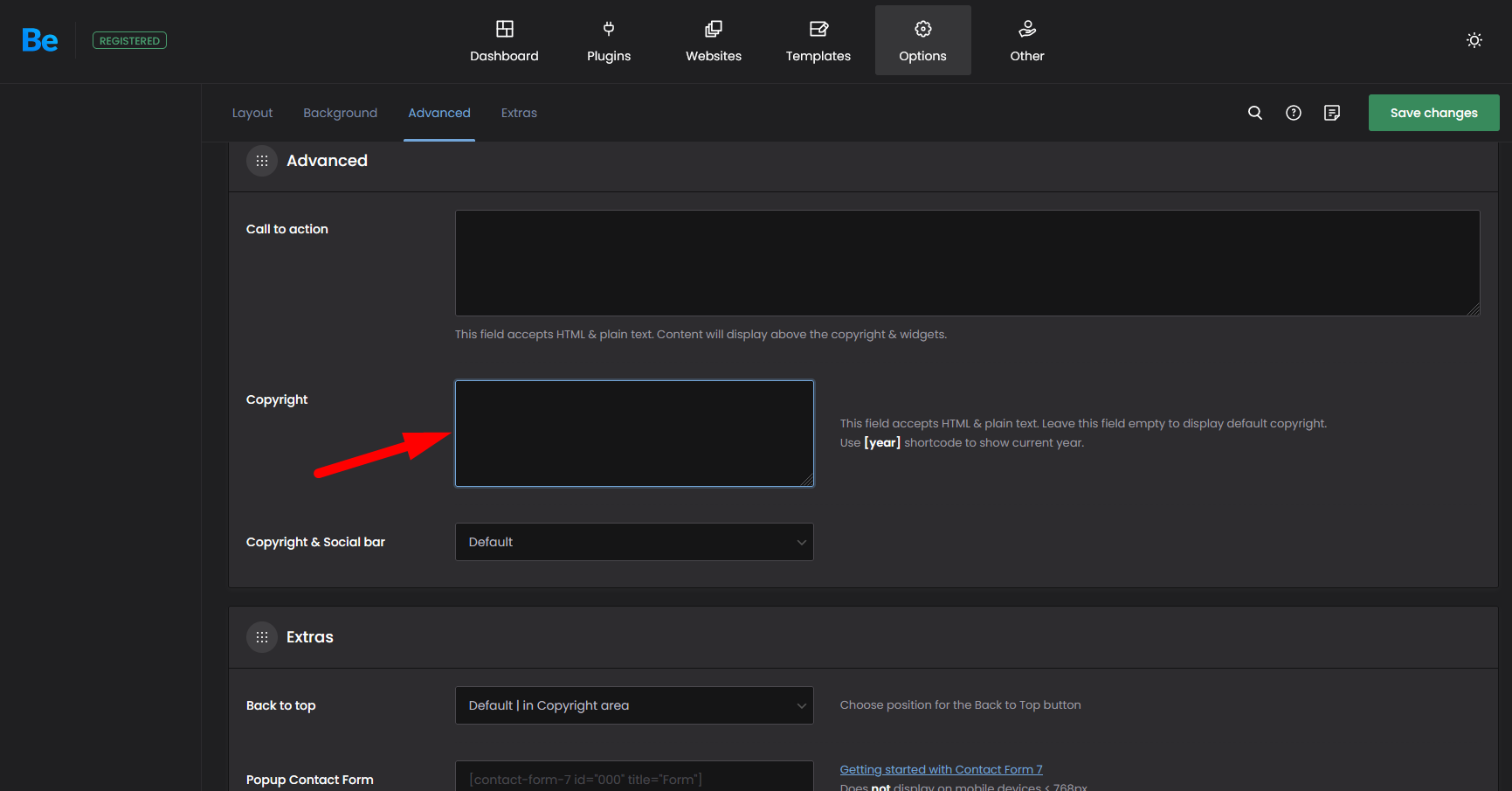Toggle light mode sun icon
1512x791 pixels.
[1474, 40]
